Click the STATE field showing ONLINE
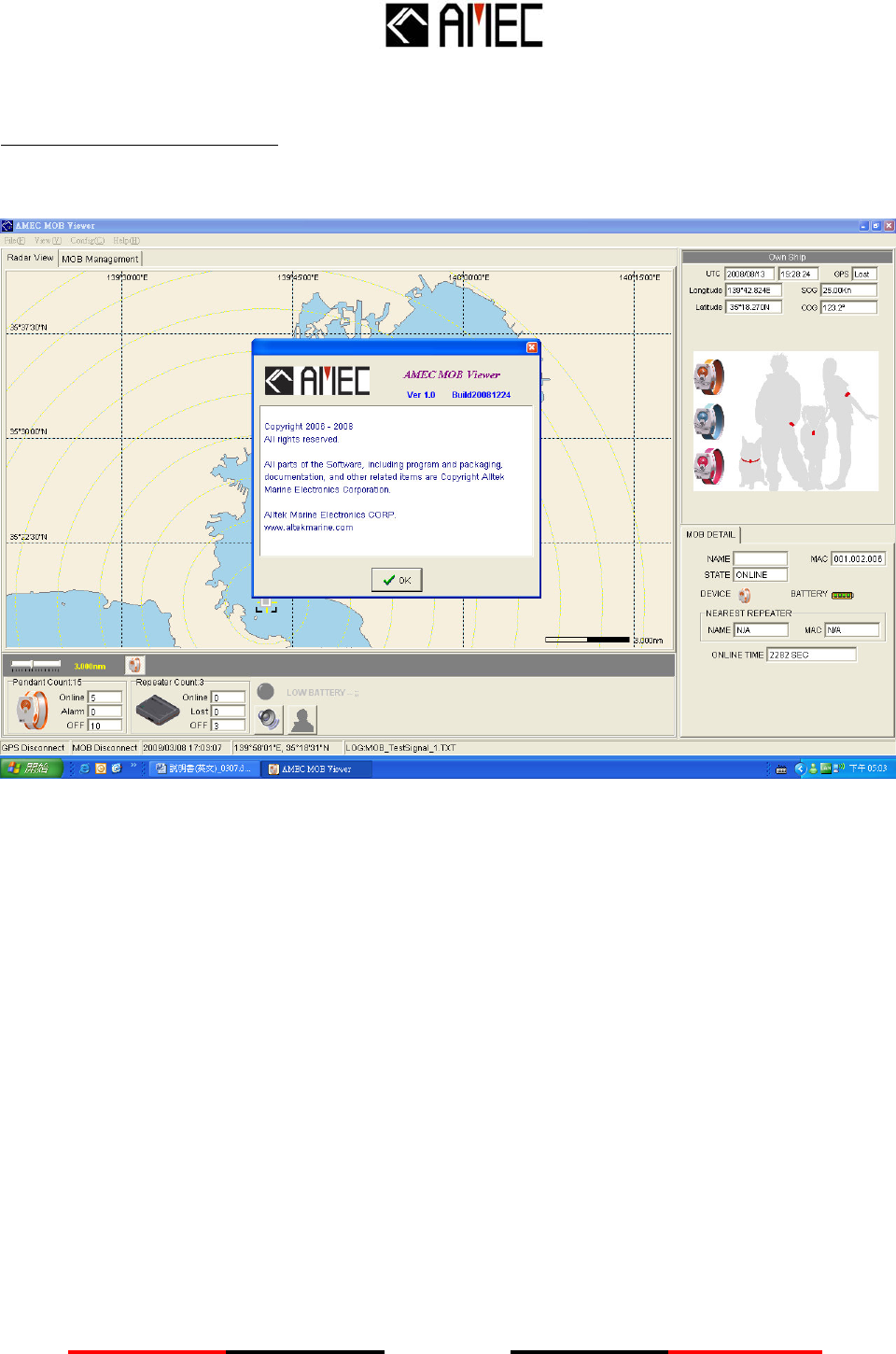This screenshot has height=1354, width=896. [761, 575]
